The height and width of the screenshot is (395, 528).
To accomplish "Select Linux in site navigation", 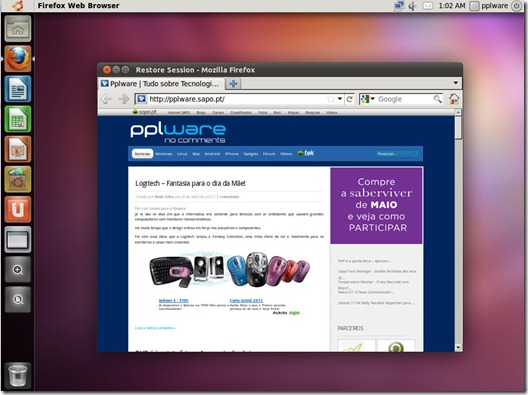I will pos(182,154).
